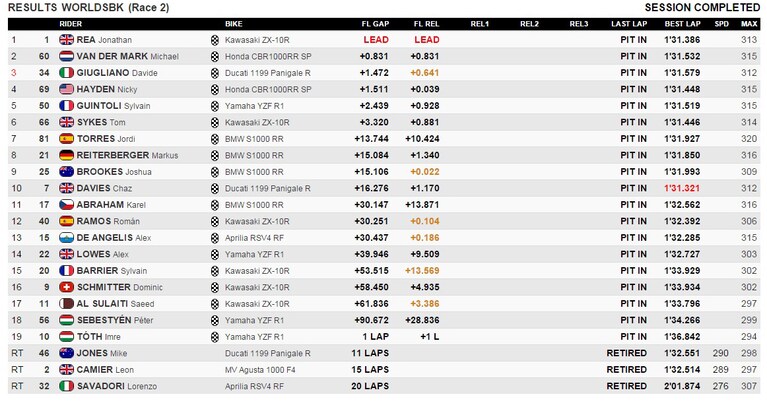Select the BEST LAP column header

pyautogui.click(x=682, y=24)
